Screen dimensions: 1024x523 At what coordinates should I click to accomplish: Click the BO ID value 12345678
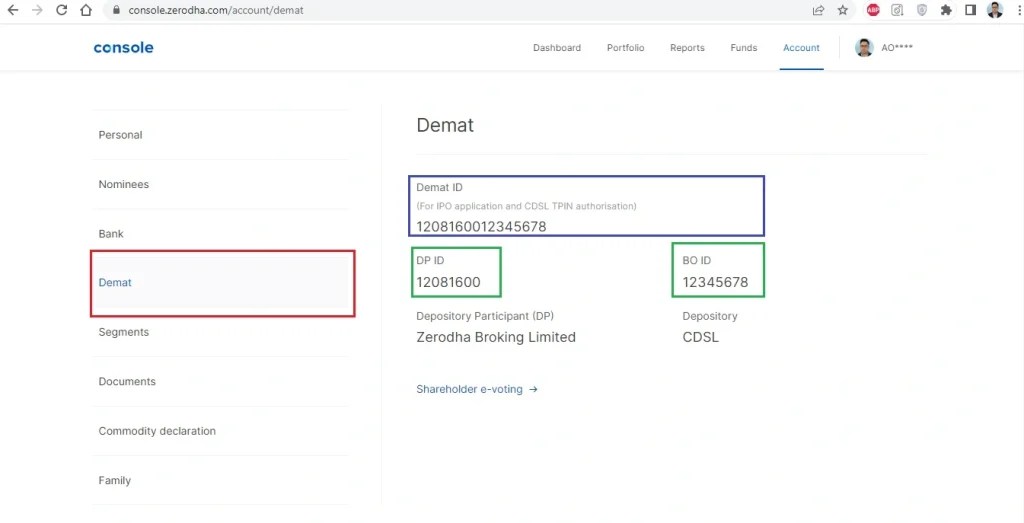715,282
